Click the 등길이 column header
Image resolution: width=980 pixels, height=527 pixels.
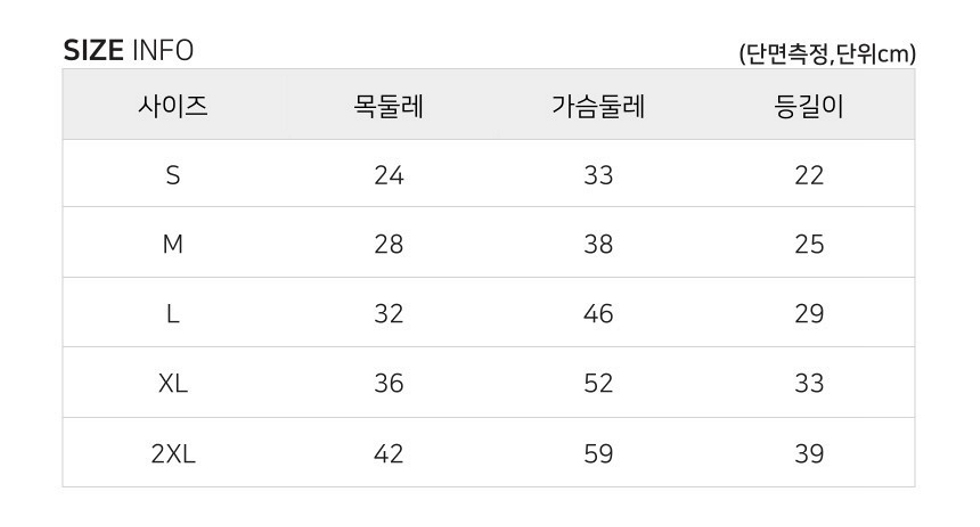(x=809, y=106)
